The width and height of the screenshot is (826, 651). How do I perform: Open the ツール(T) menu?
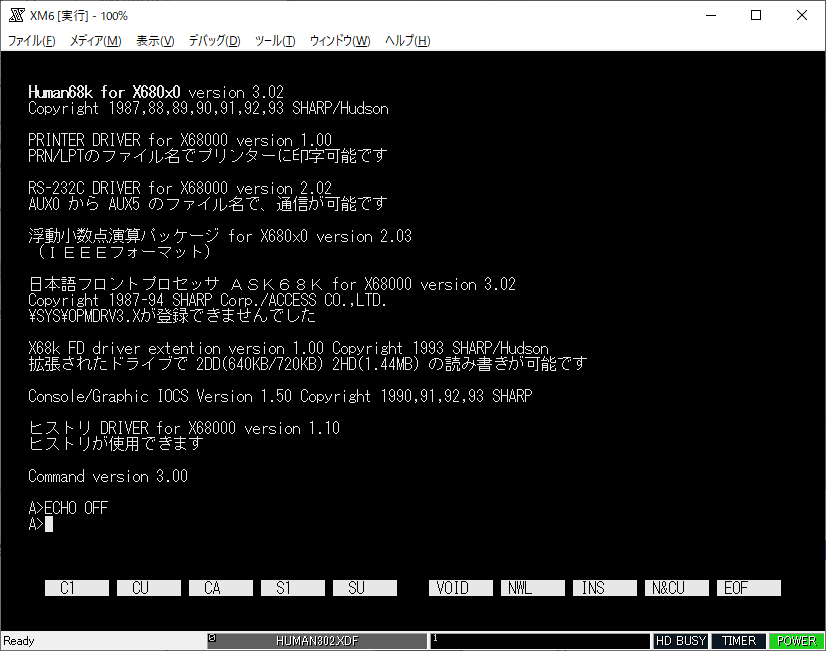[x=274, y=41]
